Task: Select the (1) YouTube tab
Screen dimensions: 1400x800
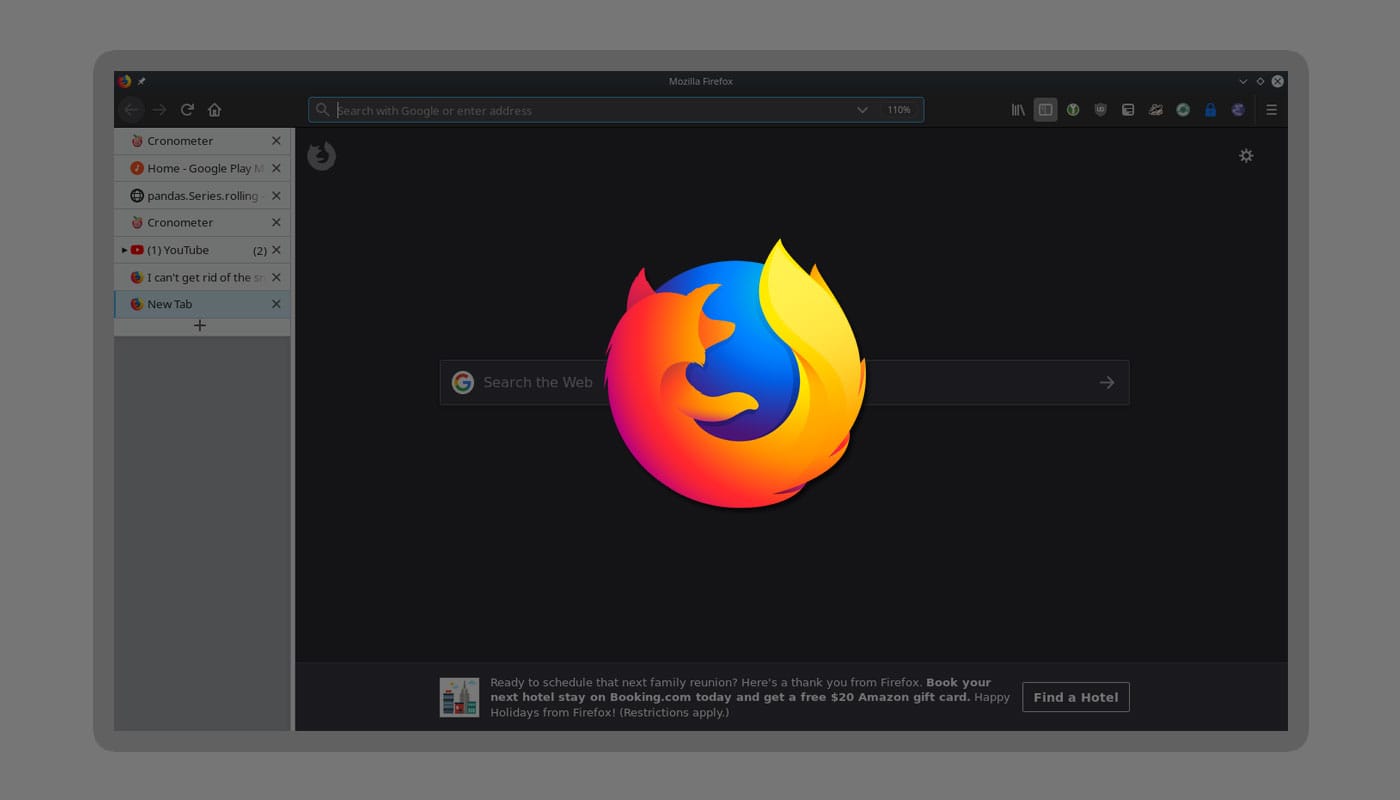Action: tap(202, 250)
